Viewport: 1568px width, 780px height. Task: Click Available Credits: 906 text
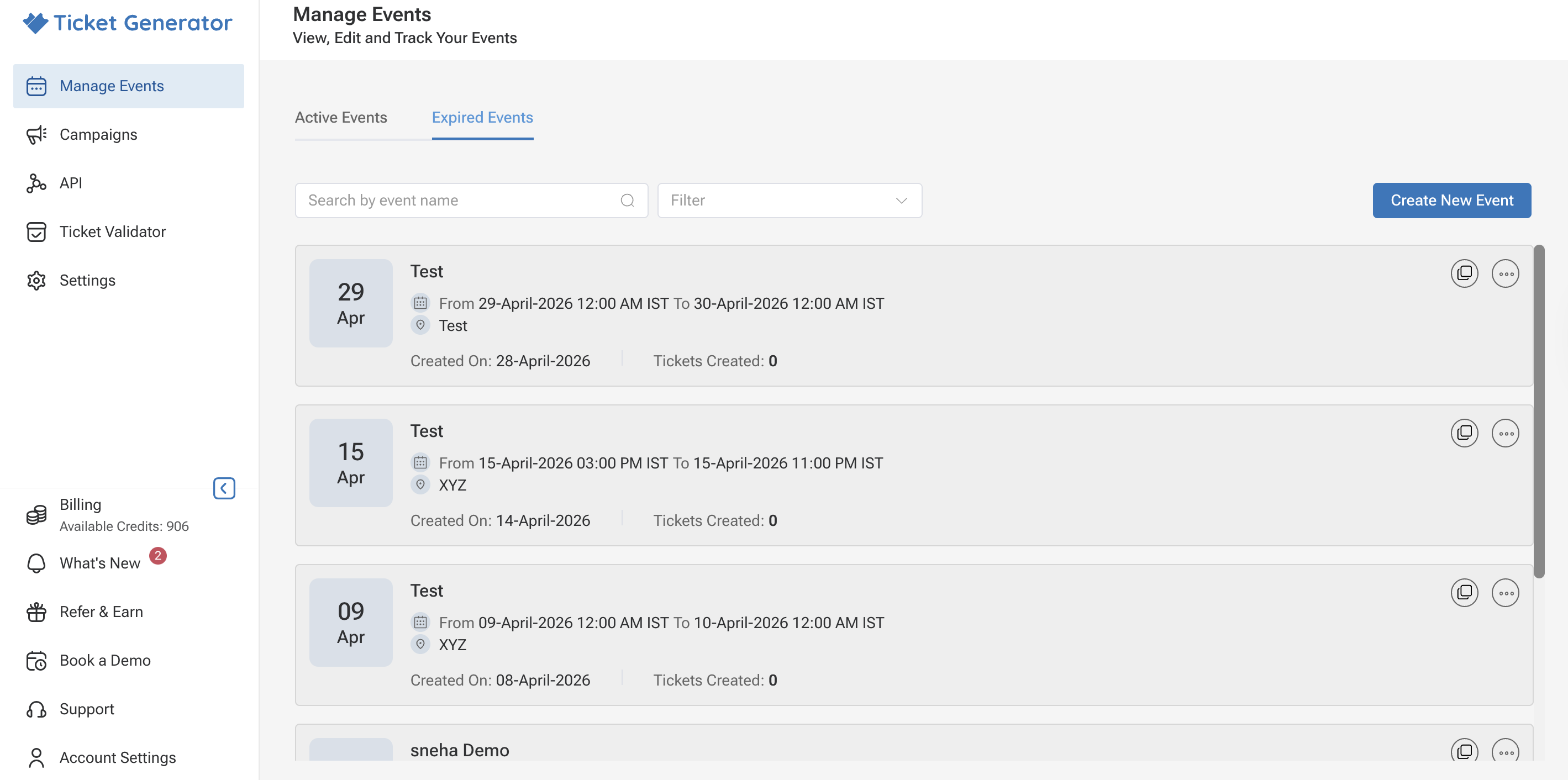coord(124,526)
